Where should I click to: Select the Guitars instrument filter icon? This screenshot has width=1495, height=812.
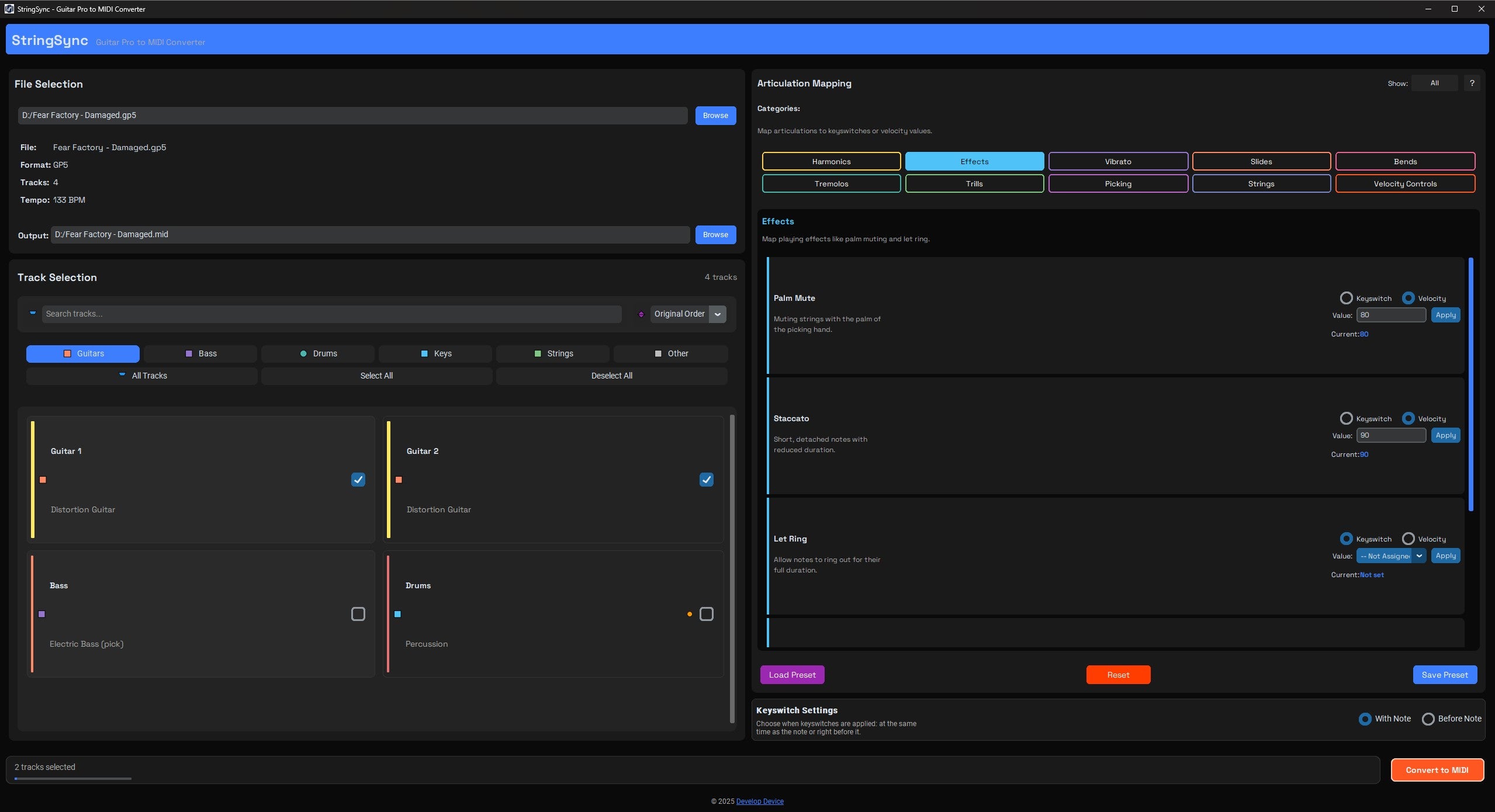(x=67, y=353)
